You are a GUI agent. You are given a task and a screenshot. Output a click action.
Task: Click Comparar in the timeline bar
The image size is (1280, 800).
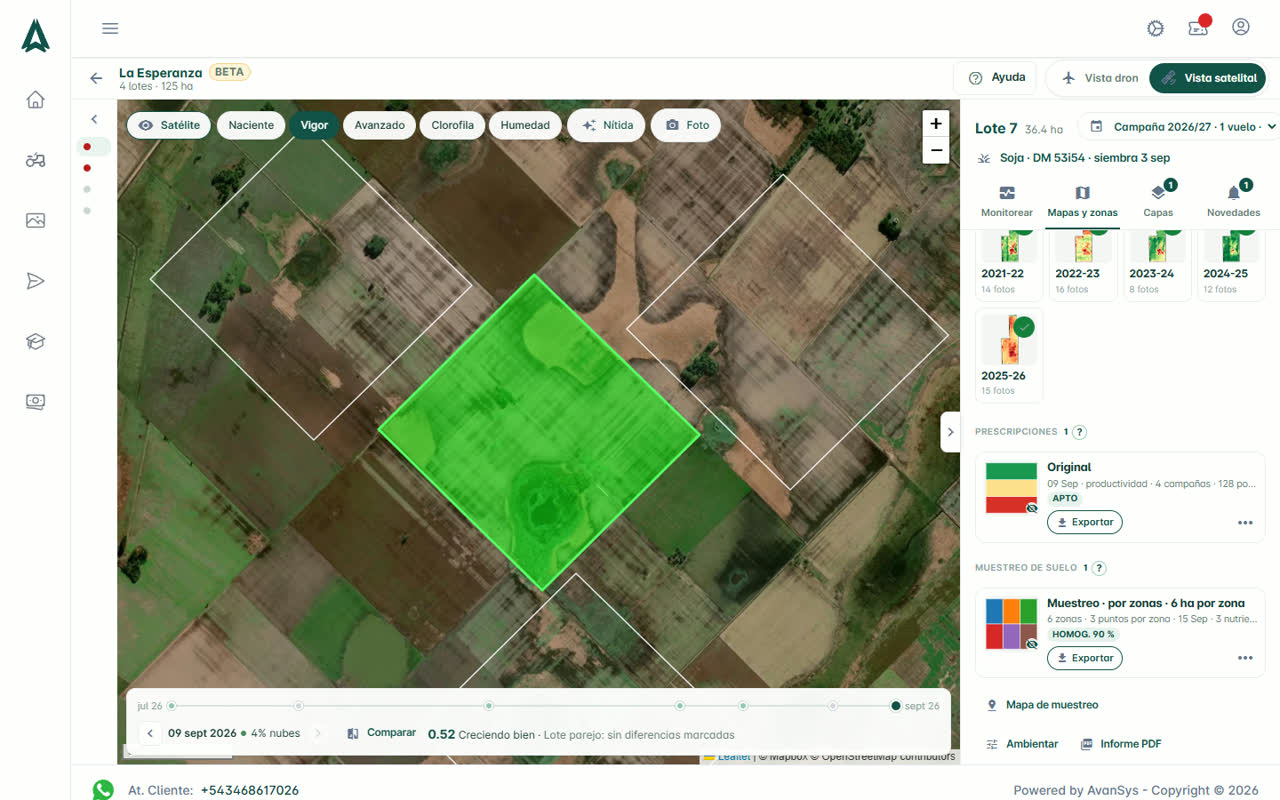coord(382,733)
